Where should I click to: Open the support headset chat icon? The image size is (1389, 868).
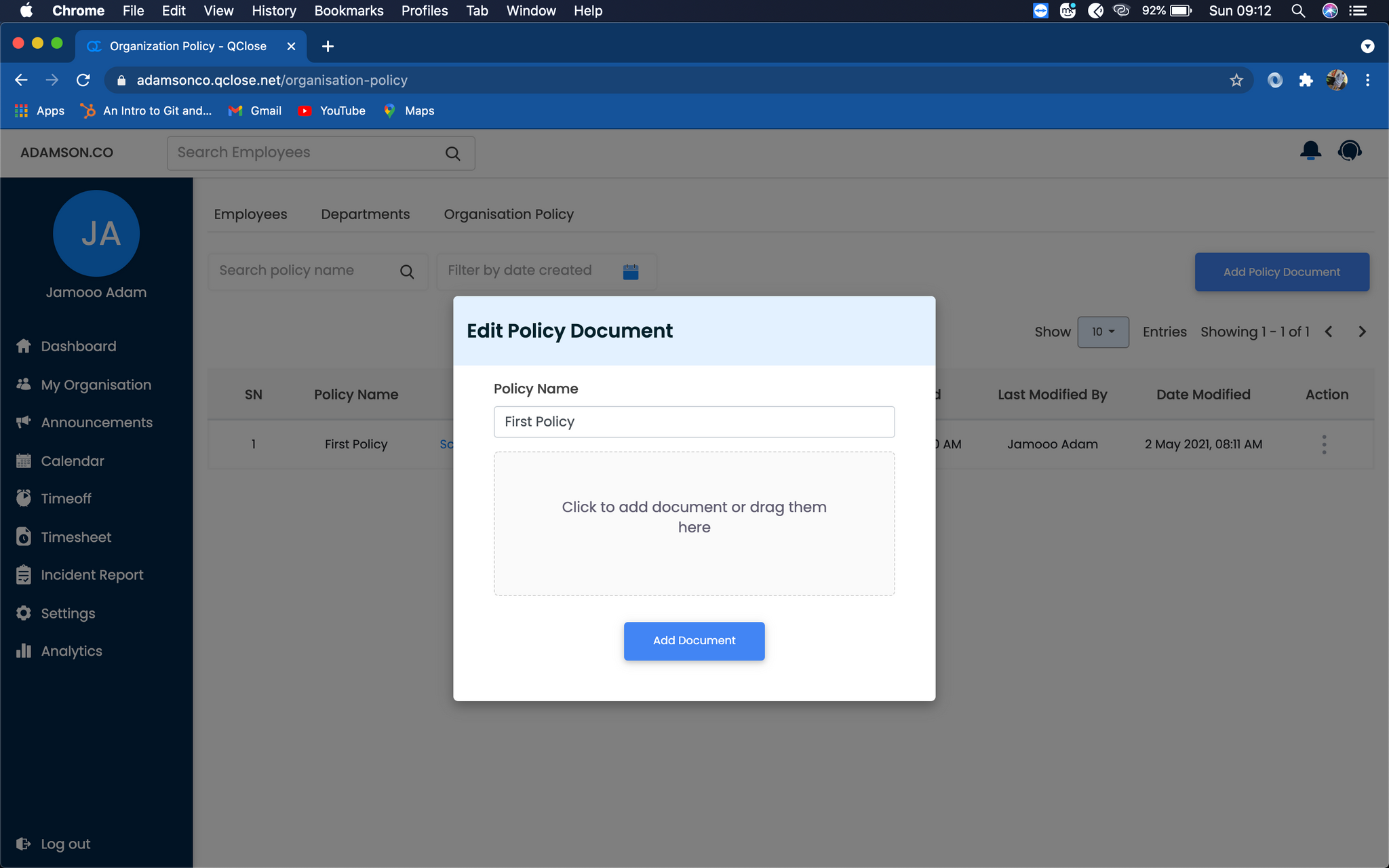point(1349,151)
